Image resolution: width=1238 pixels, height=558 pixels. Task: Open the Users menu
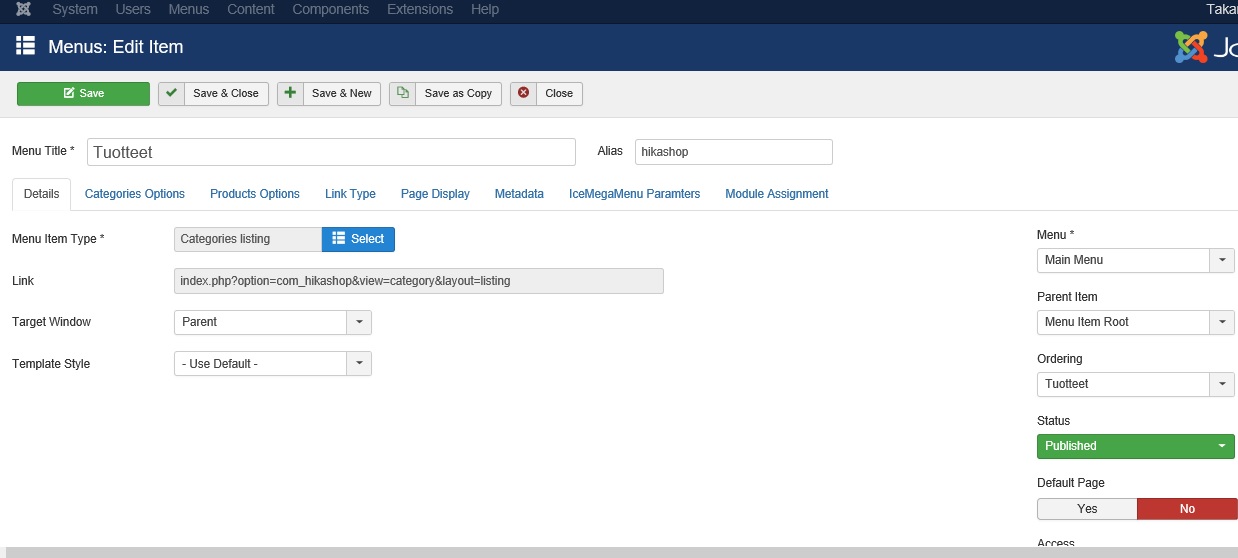coord(133,9)
